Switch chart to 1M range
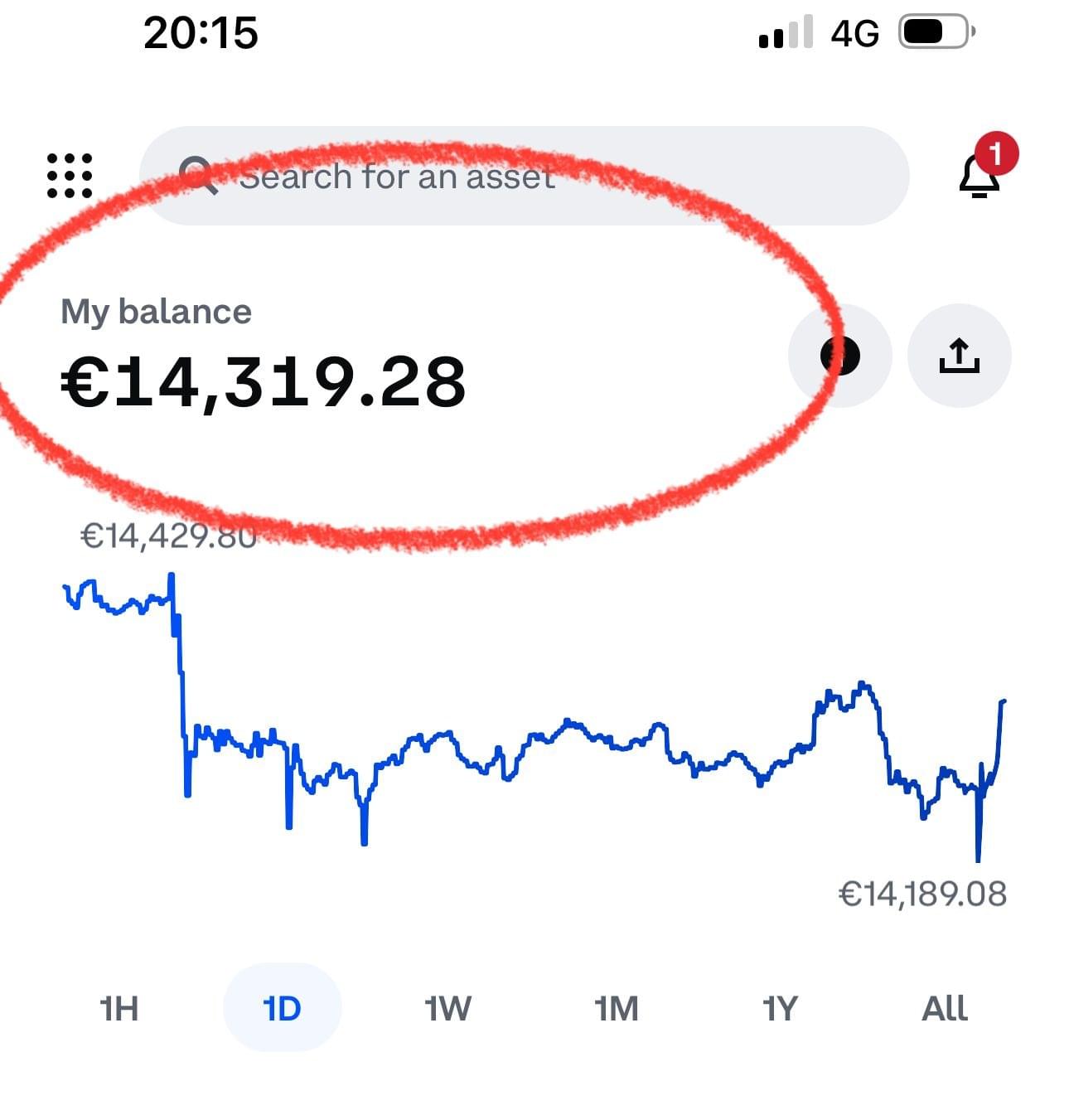Viewport: 1069px width, 1120px height. pyautogui.click(x=616, y=1008)
